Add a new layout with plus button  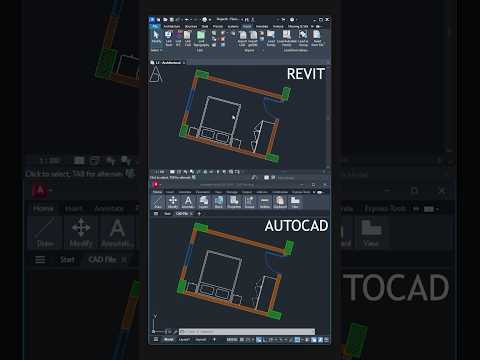coord(214,340)
